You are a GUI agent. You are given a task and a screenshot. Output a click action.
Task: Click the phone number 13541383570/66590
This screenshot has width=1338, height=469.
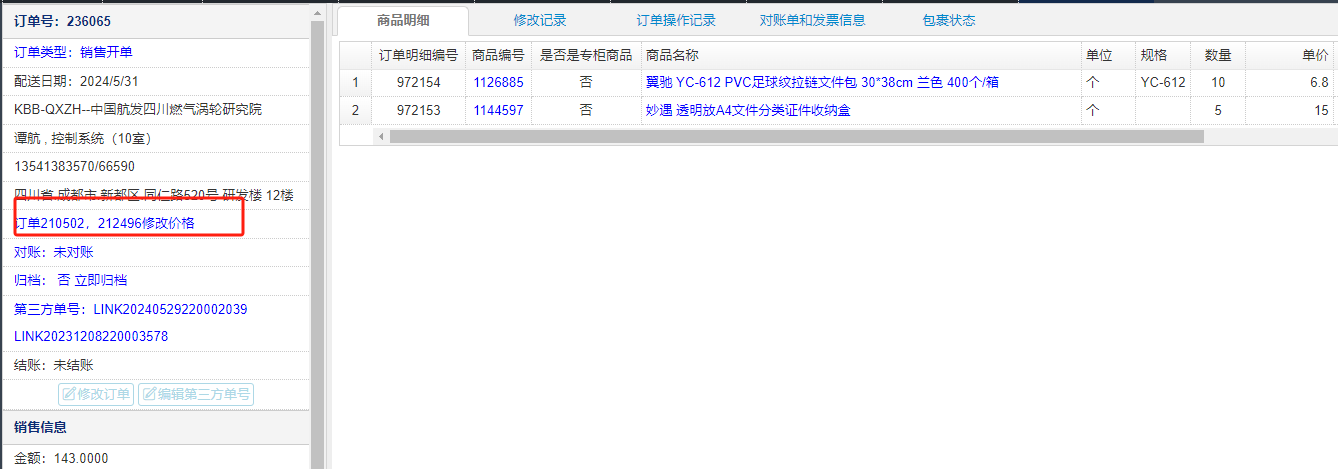point(74,166)
